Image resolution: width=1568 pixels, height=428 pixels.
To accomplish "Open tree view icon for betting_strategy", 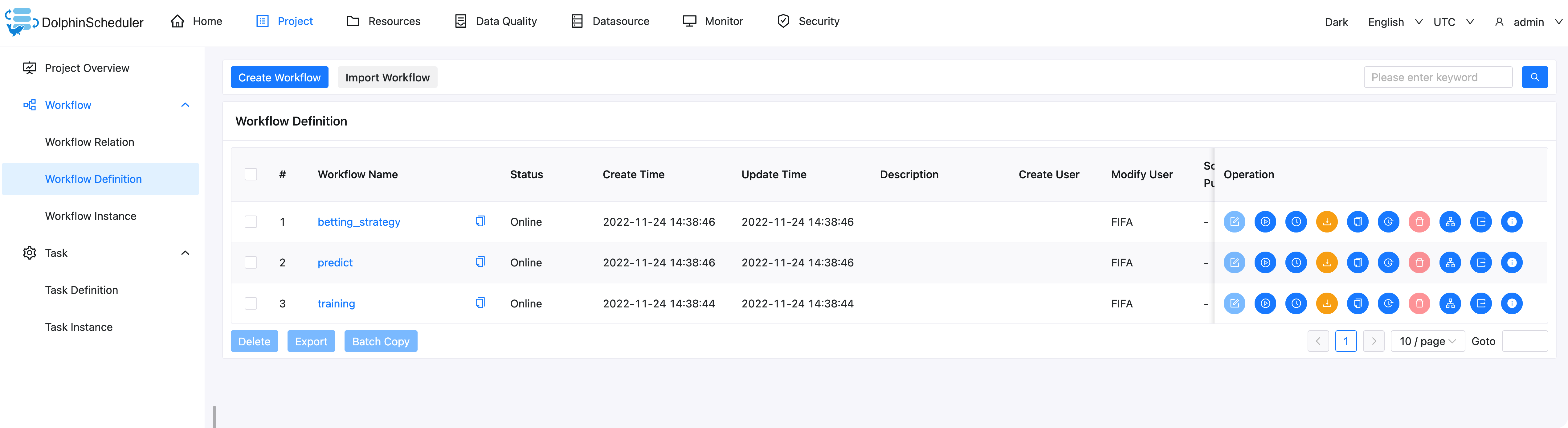I will [1450, 222].
